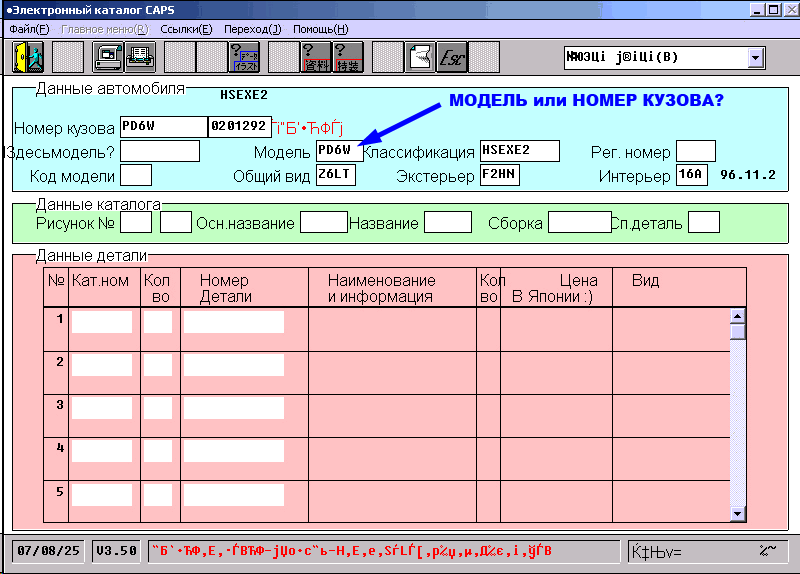Click the empty Рег. номер field
The width and height of the screenshot is (800, 574).
tap(696, 151)
